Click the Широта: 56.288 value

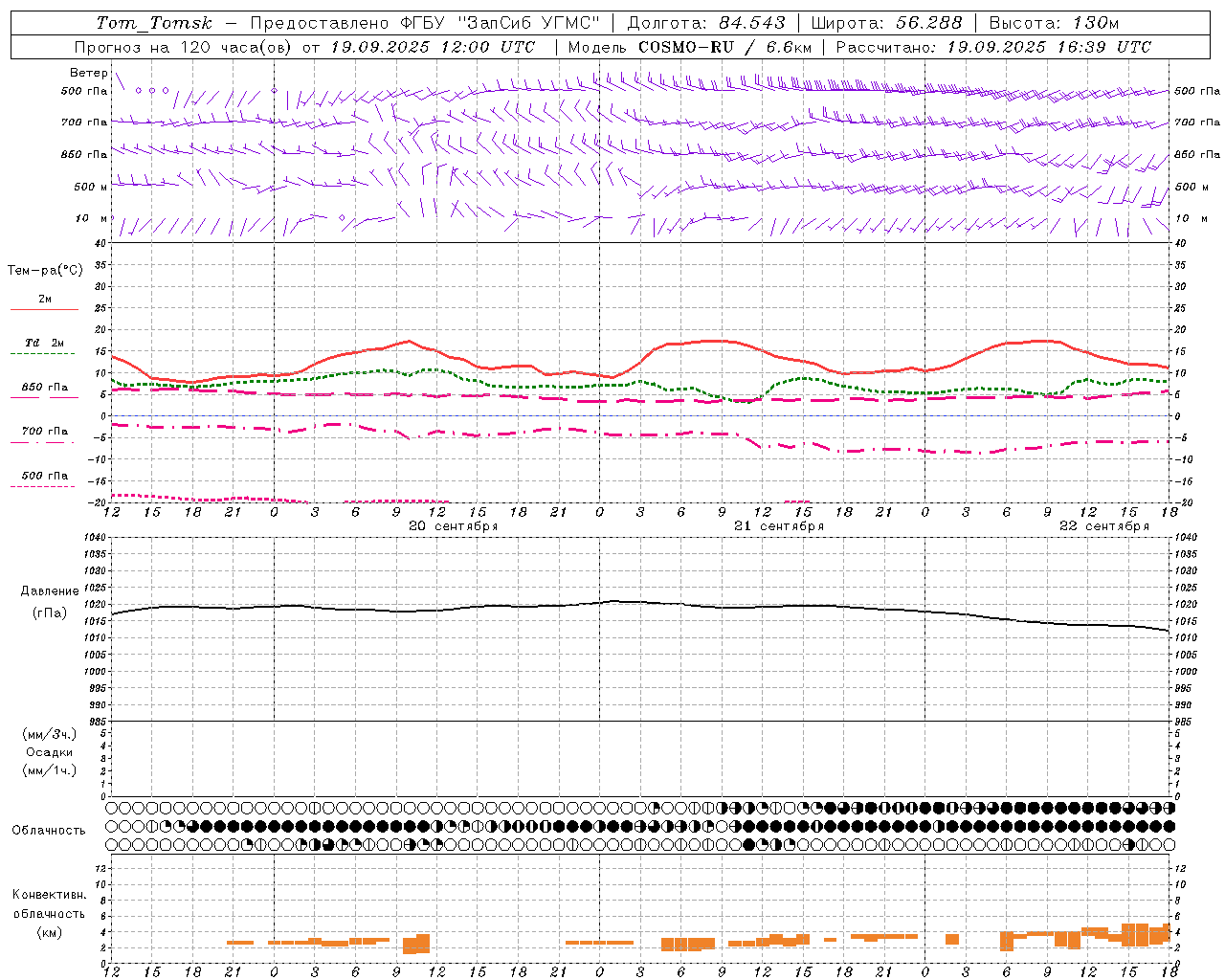(x=886, y=23)
